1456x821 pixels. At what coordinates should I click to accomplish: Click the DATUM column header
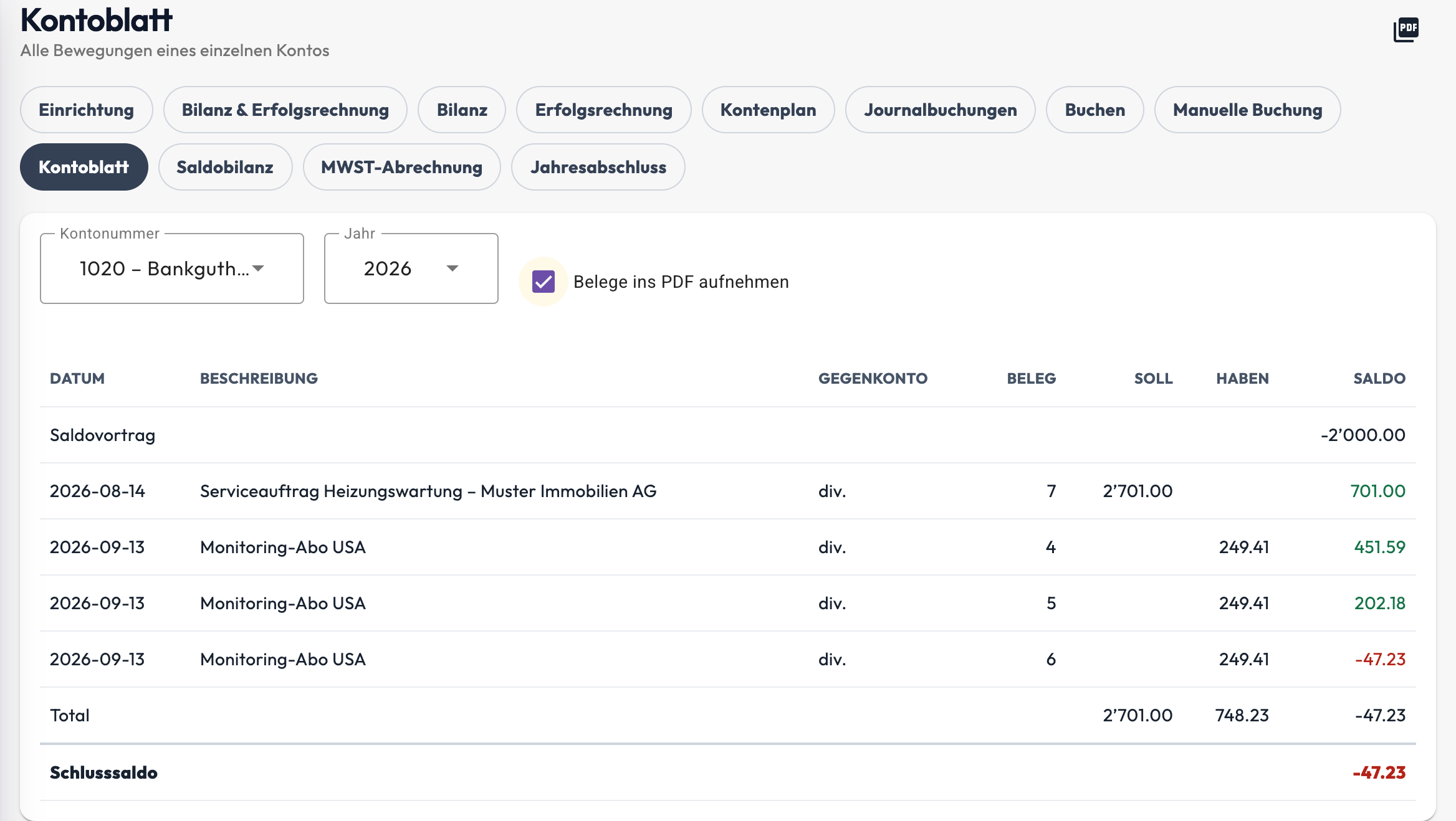click(x=77, y=378)
